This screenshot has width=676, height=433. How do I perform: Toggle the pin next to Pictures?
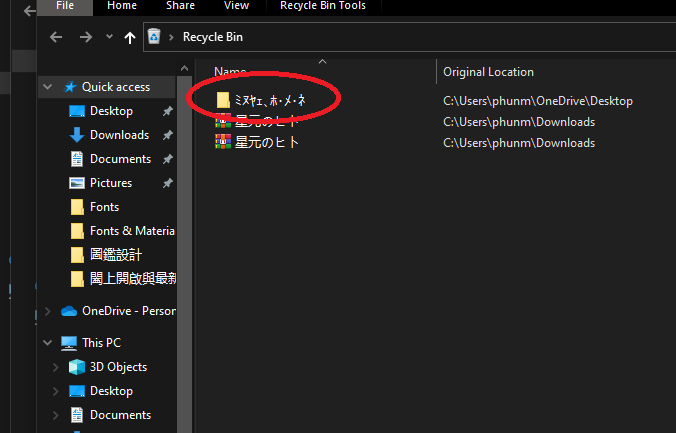pos(167,183)
